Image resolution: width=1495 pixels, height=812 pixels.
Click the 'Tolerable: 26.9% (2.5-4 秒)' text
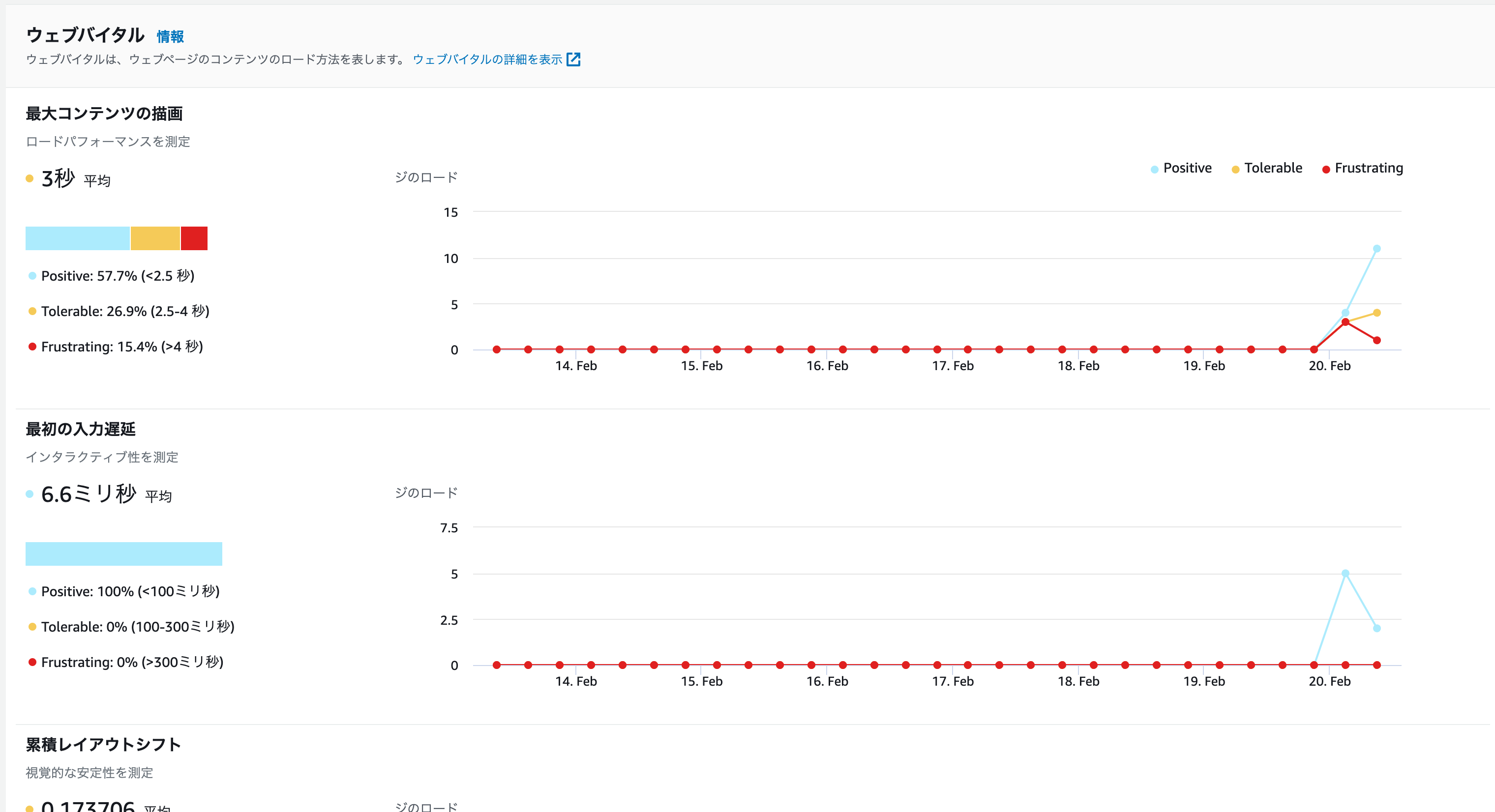[x=125, y=312]
